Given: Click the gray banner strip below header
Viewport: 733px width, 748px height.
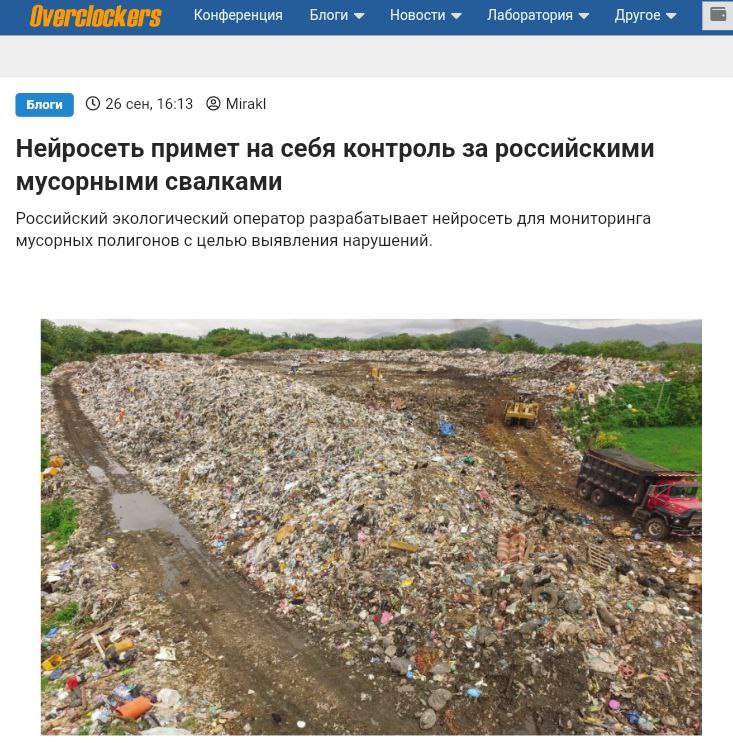Looking at the screenshot, I should 366,56.
